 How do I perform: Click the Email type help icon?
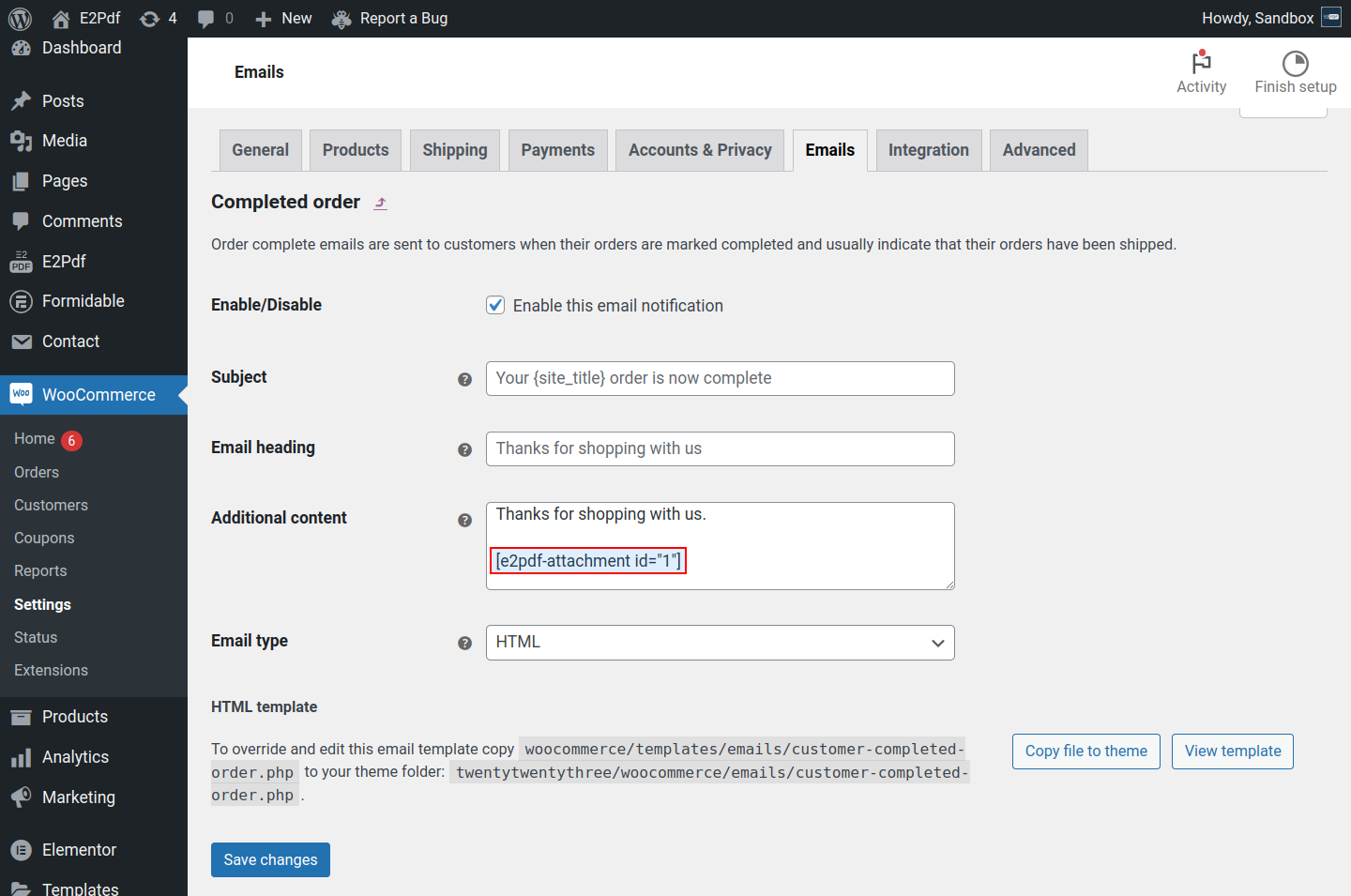click(x=464, y=643)
